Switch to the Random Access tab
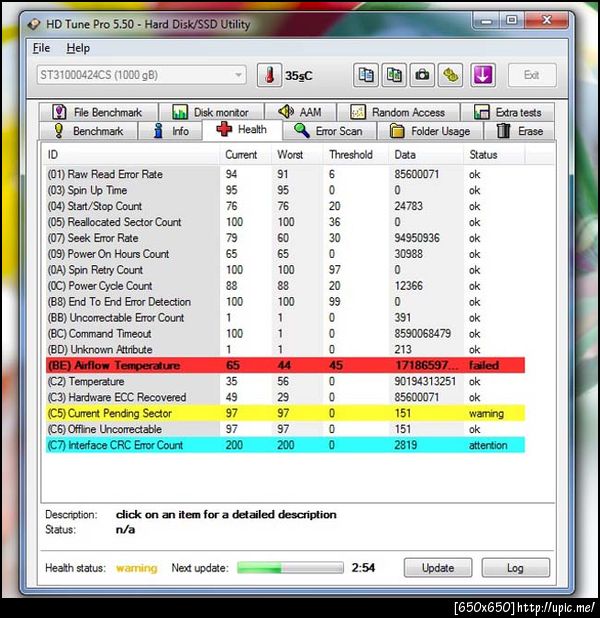 click(x=398, y=112)
